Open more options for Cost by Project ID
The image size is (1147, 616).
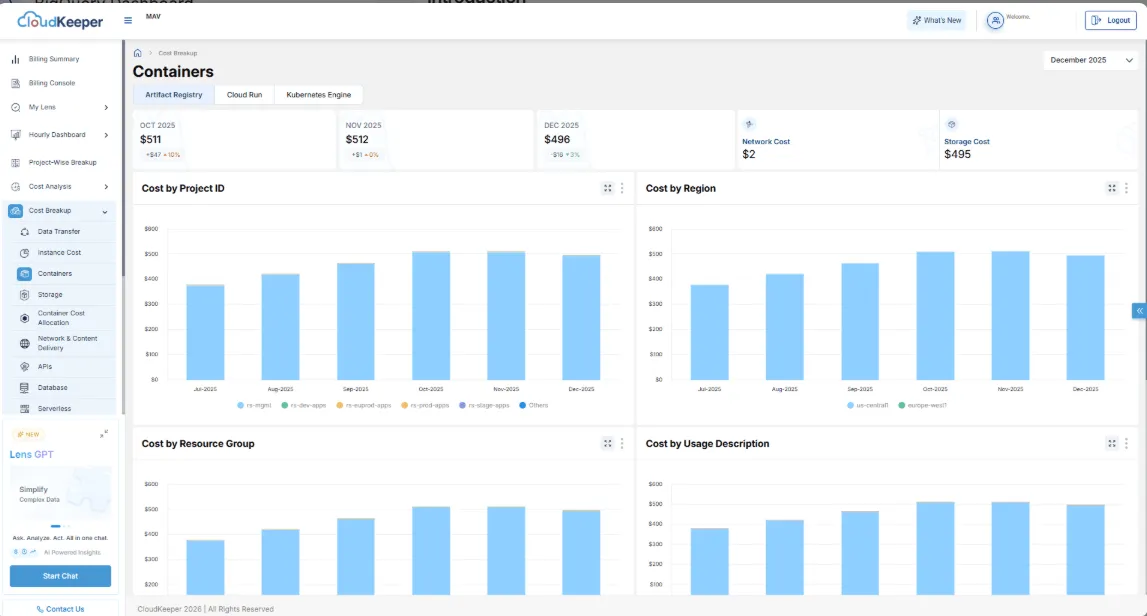point(623,188)
